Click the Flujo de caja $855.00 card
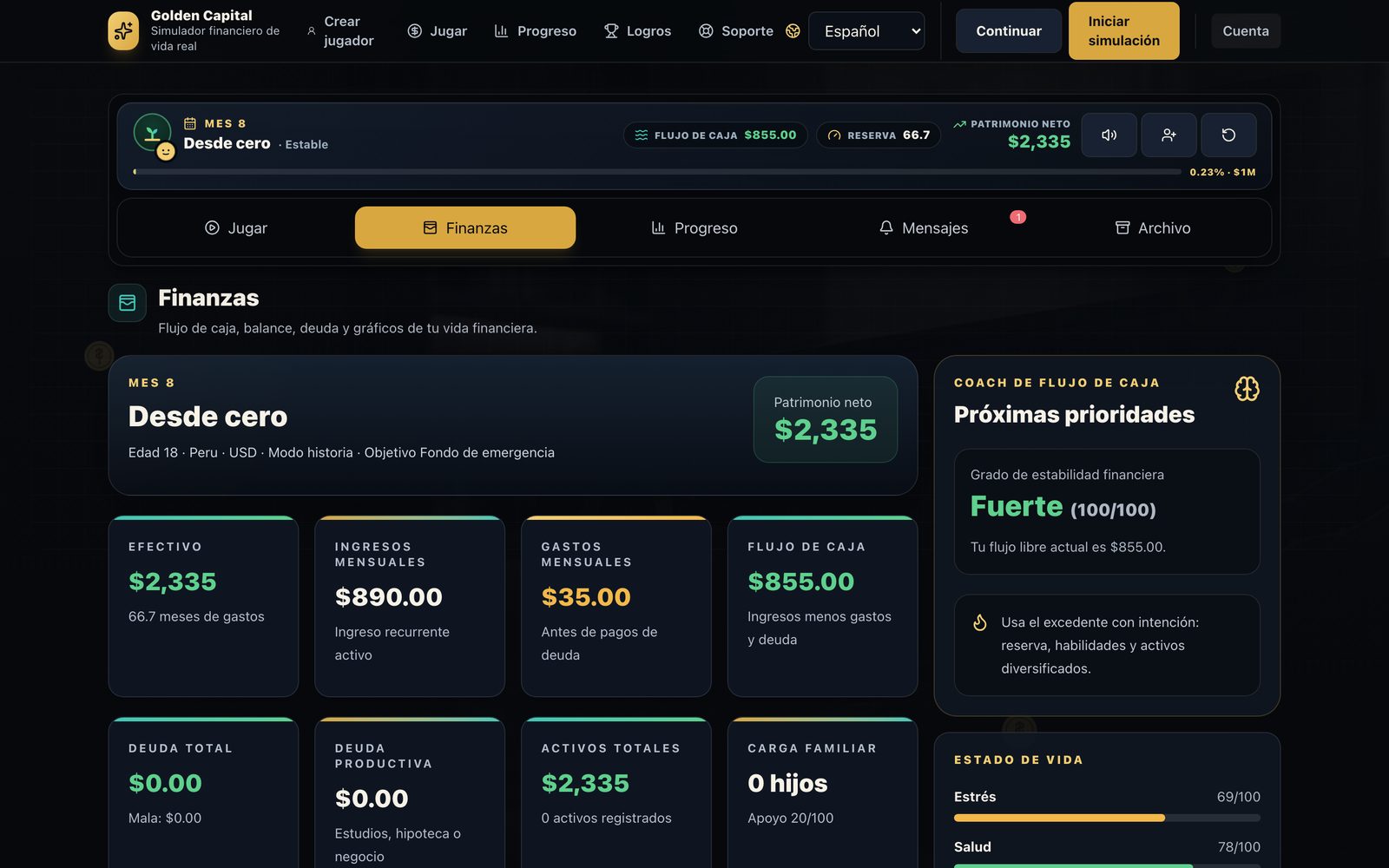Image resolution: width=1389 pixels, height=868 pixels. tap(823, 606)
